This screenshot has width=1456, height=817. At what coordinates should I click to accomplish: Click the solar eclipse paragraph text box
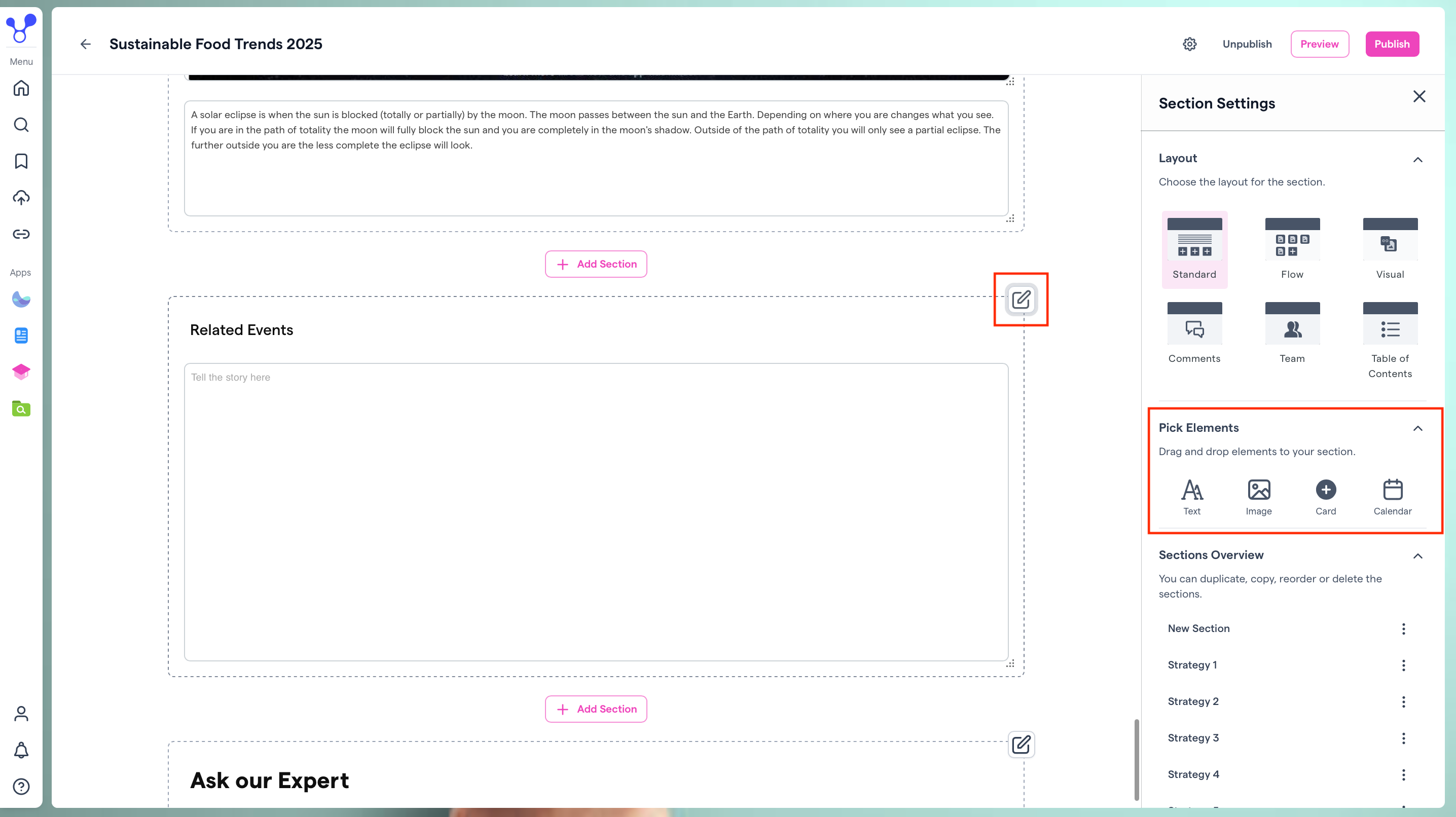tap(596, 158)
